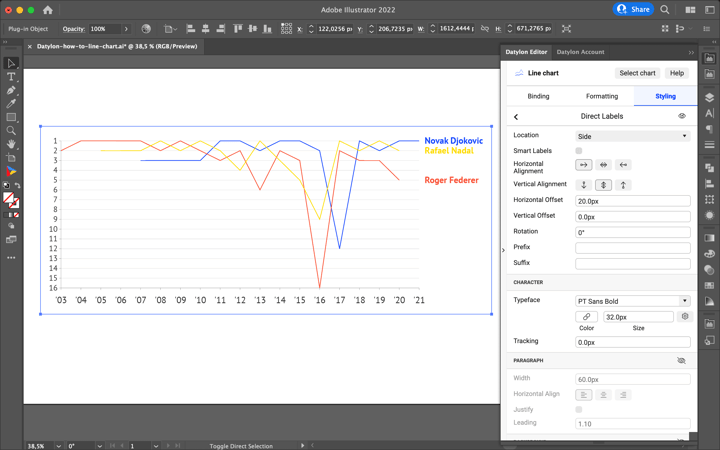Toggle Smart Labels checkbox
Image resolution: width=720 pixels, height=450 pixels.
tap(579, 151)
